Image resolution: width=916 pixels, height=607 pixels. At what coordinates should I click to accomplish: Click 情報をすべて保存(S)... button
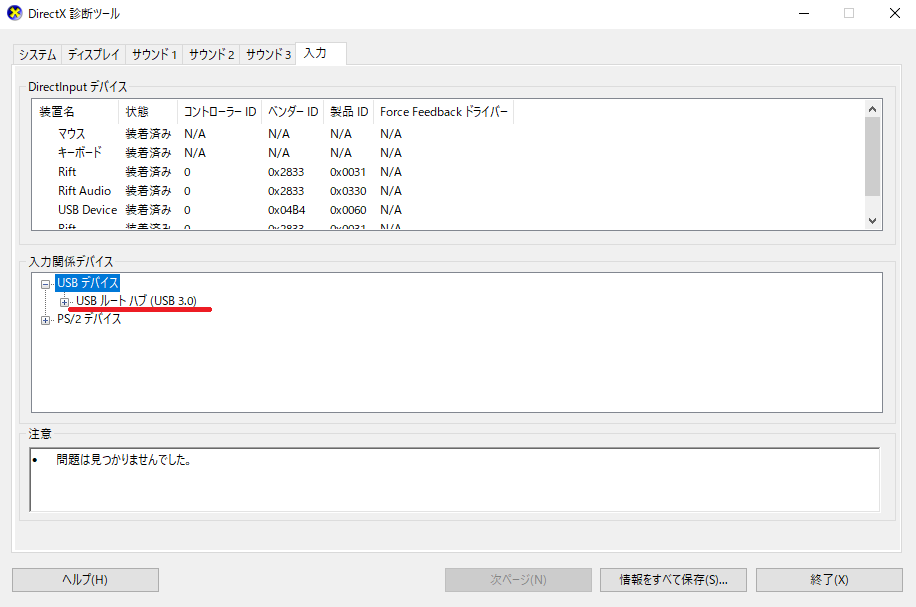click(673, 580)
